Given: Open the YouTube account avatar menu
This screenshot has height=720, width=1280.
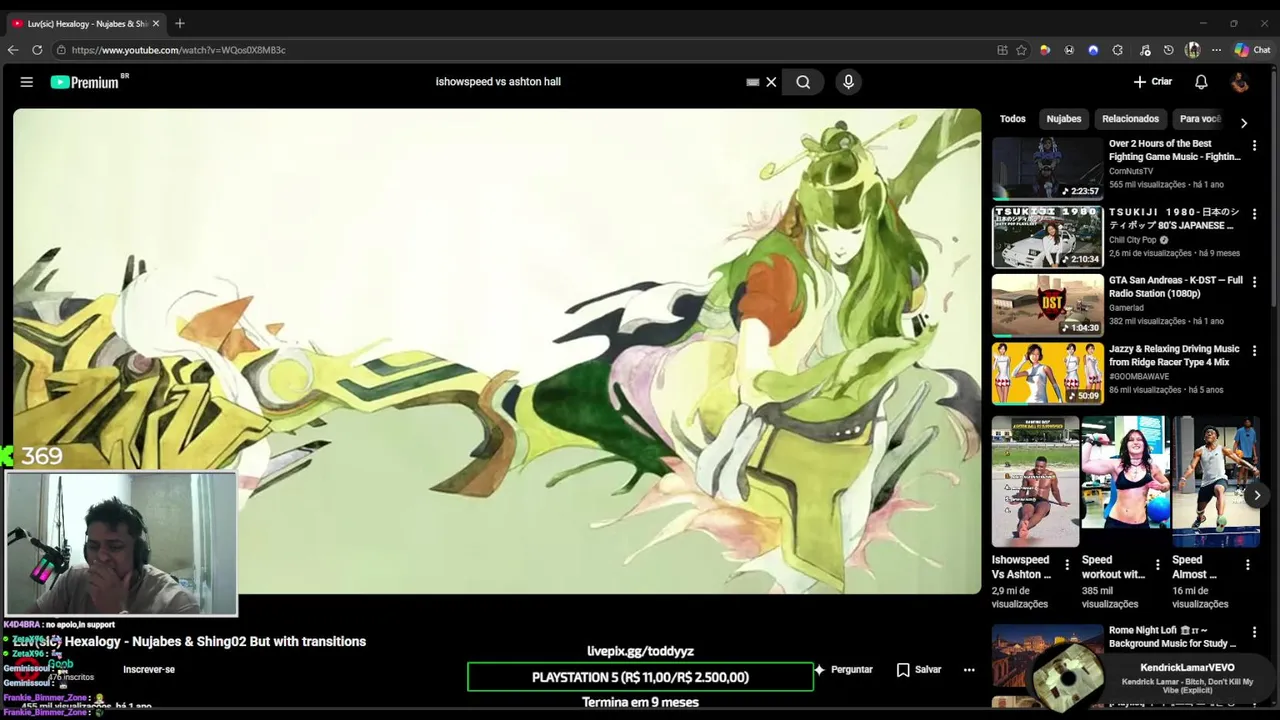Looking at the screenshot, I should [1240, 82].
